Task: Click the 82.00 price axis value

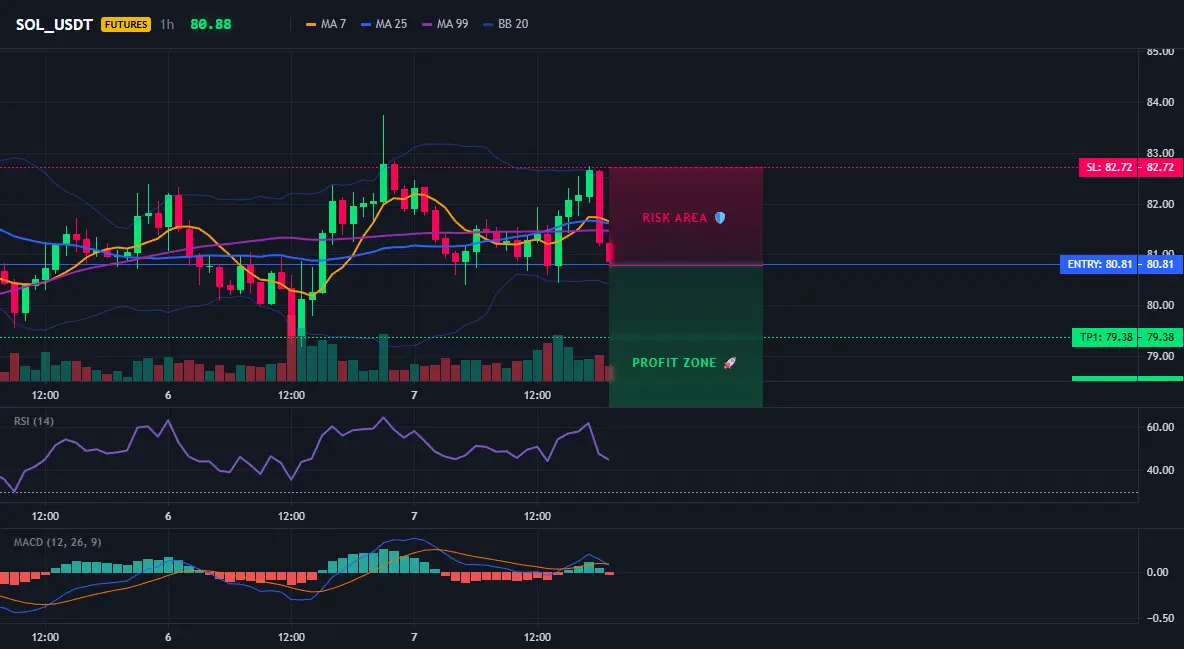Action: coord(1160,204)
